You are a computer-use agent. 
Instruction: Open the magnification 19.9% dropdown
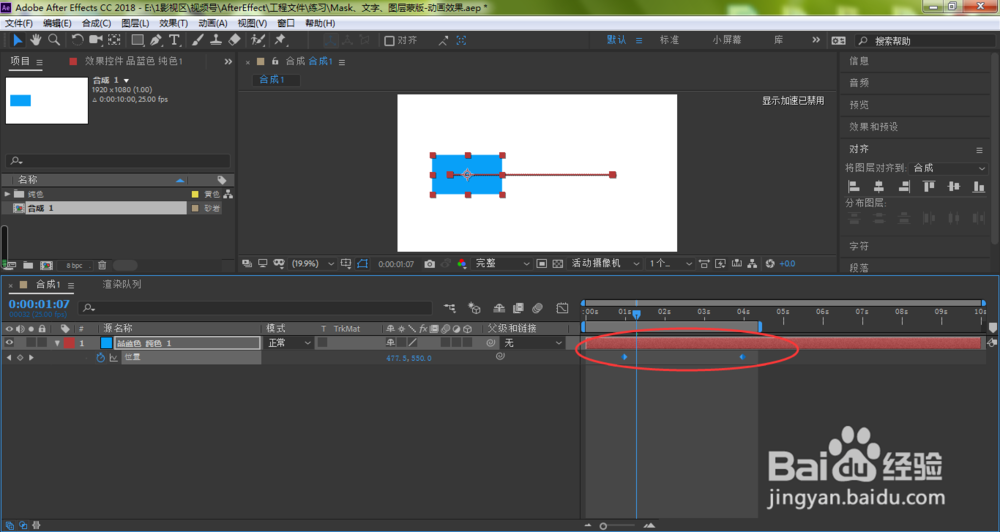(312, 264)
